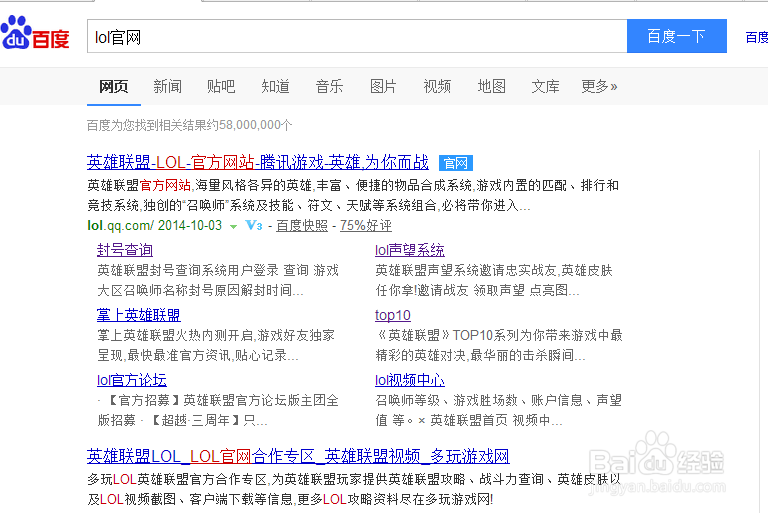Open the 封号查询 sublink

(125, 250)
